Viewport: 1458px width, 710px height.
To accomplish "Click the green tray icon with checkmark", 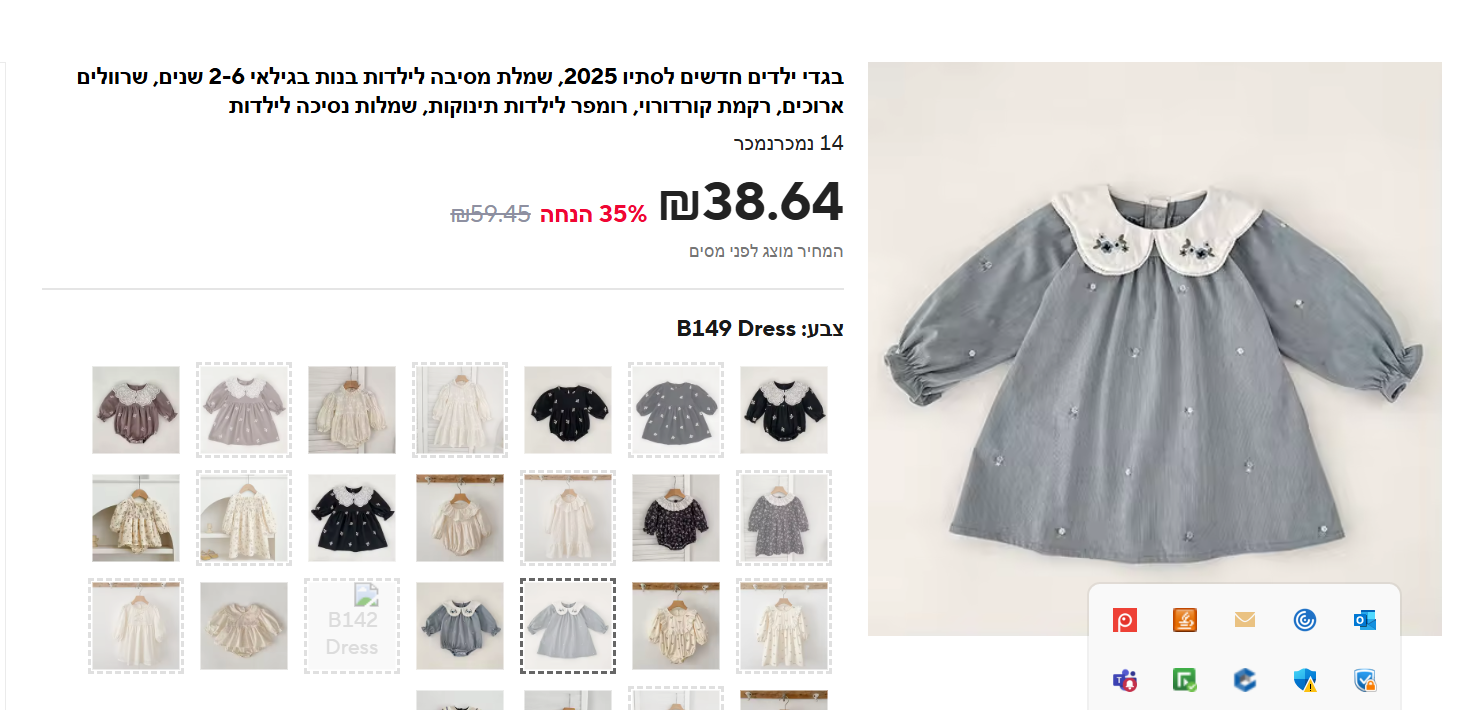I will [1185, 680].
